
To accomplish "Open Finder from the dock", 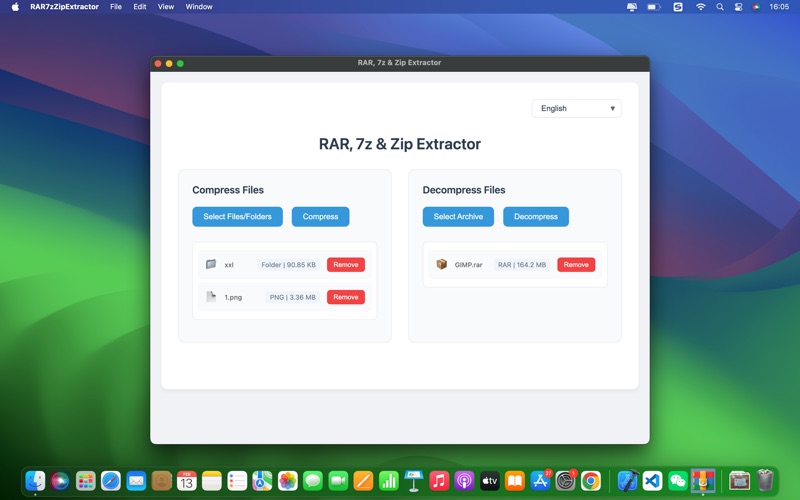I will tap(35, 481).
